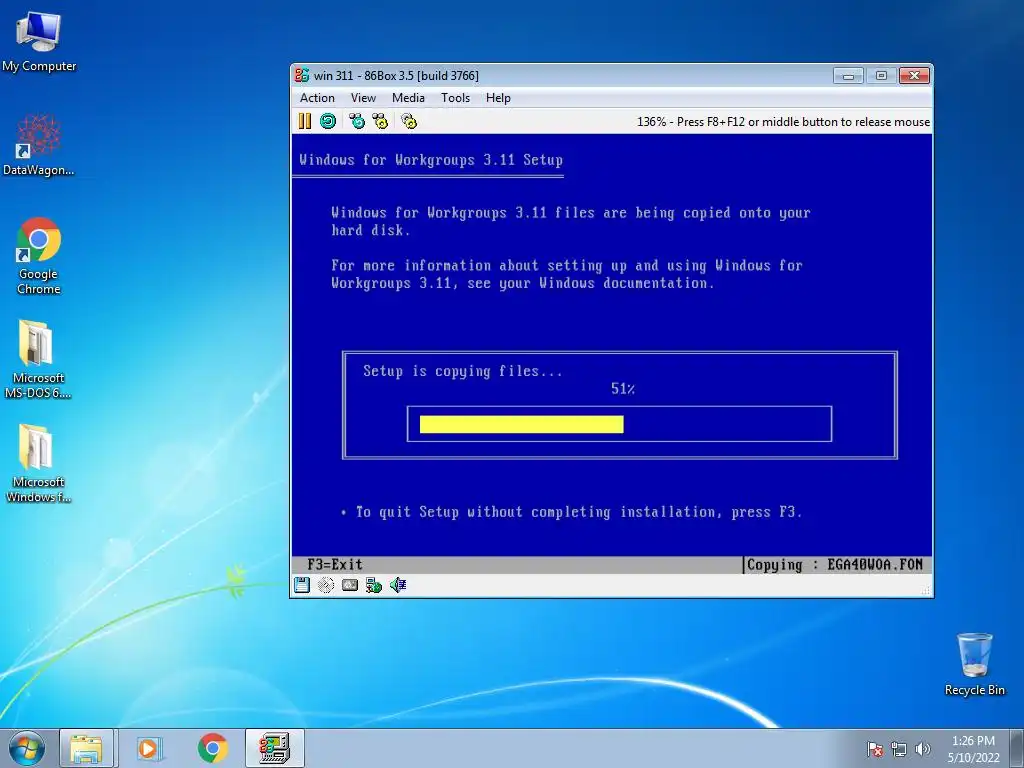Click the 86Box window resize grip
The height and width of the screenshot is (768, 1024).
pyautogui.click(x=925, y=590)
